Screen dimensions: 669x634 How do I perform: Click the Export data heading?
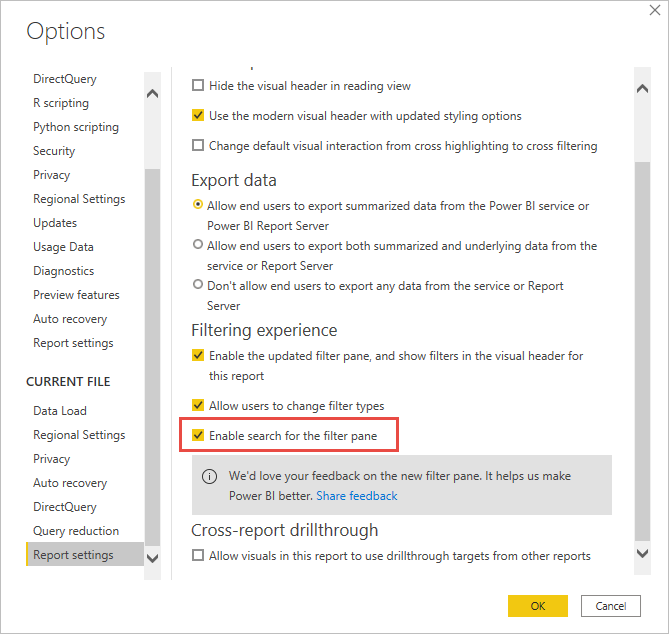[234, 180]
